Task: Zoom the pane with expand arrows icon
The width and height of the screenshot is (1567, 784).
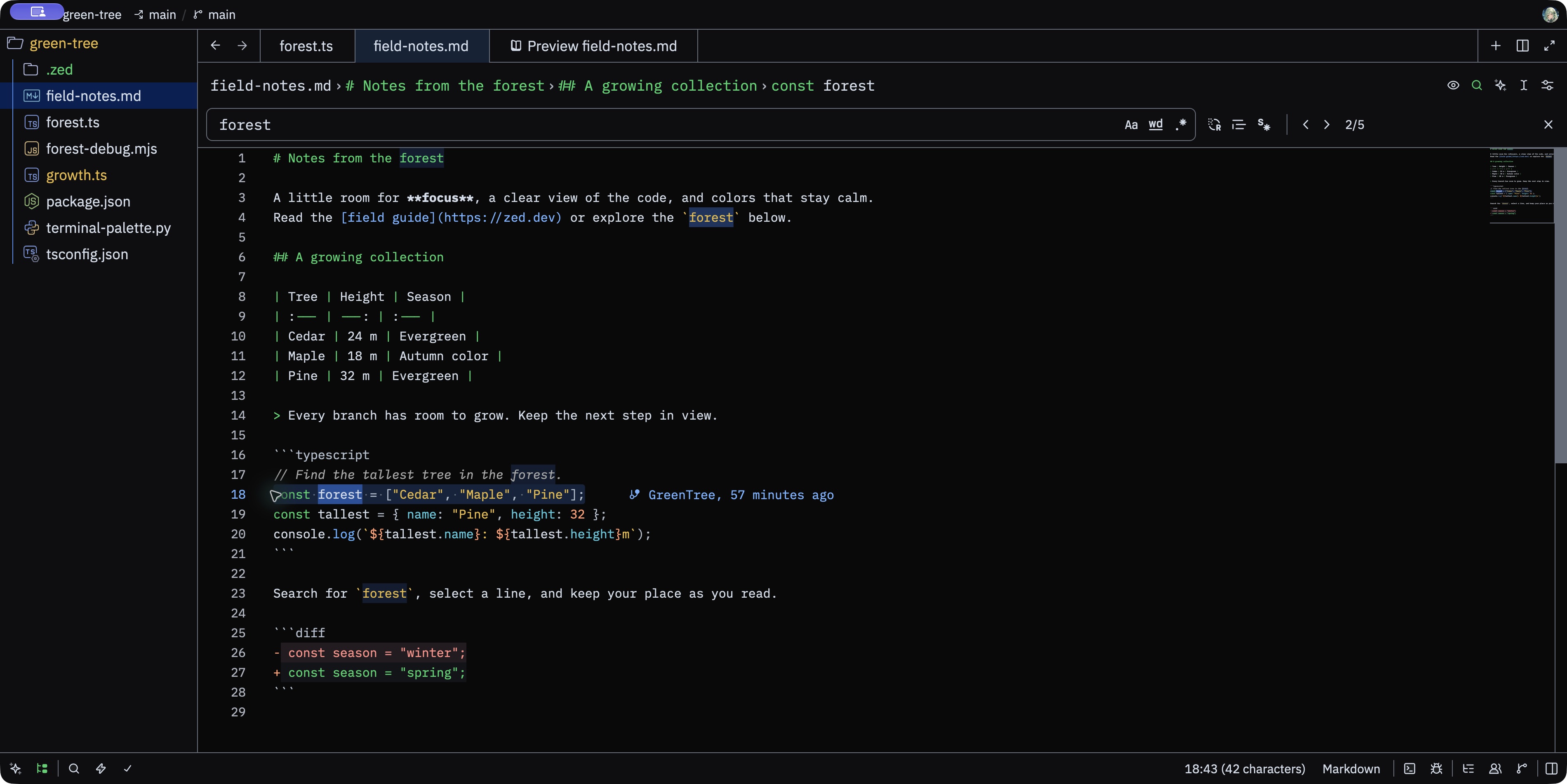Action: 1549,46
